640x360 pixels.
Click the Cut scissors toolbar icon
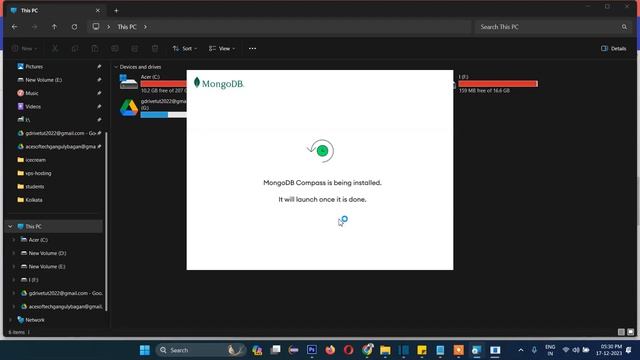coord(55,49)
